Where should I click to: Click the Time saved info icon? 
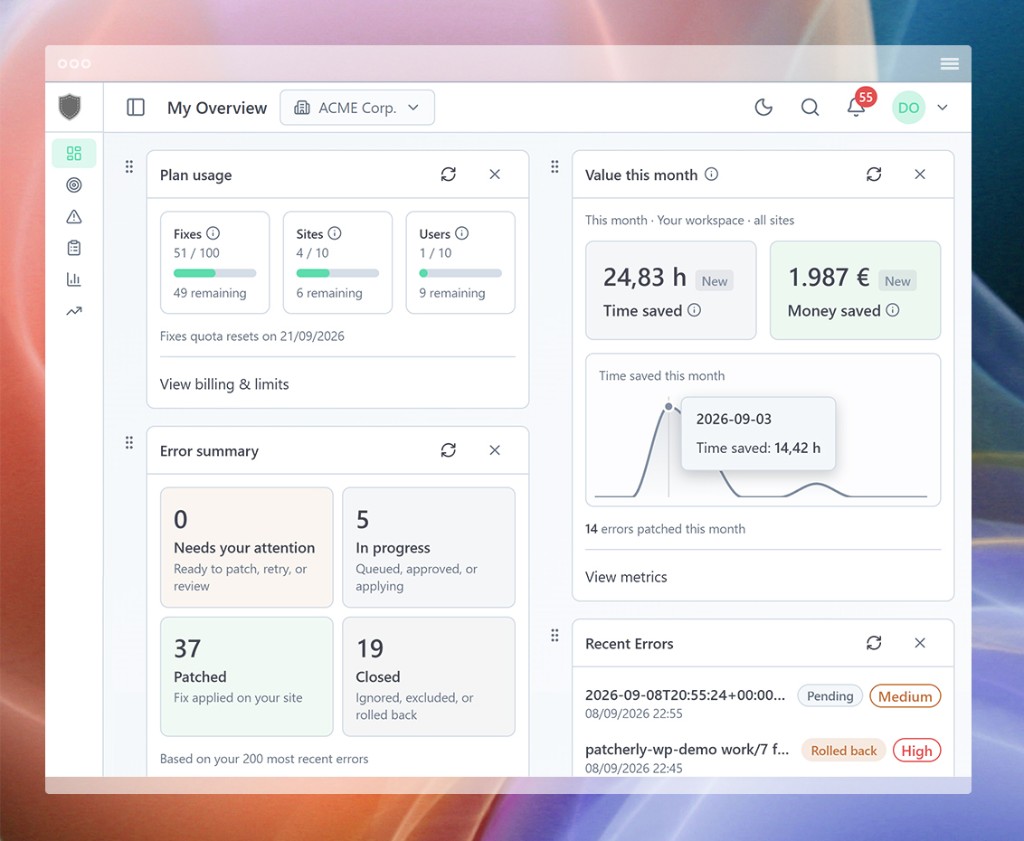(x=694, y=310)
